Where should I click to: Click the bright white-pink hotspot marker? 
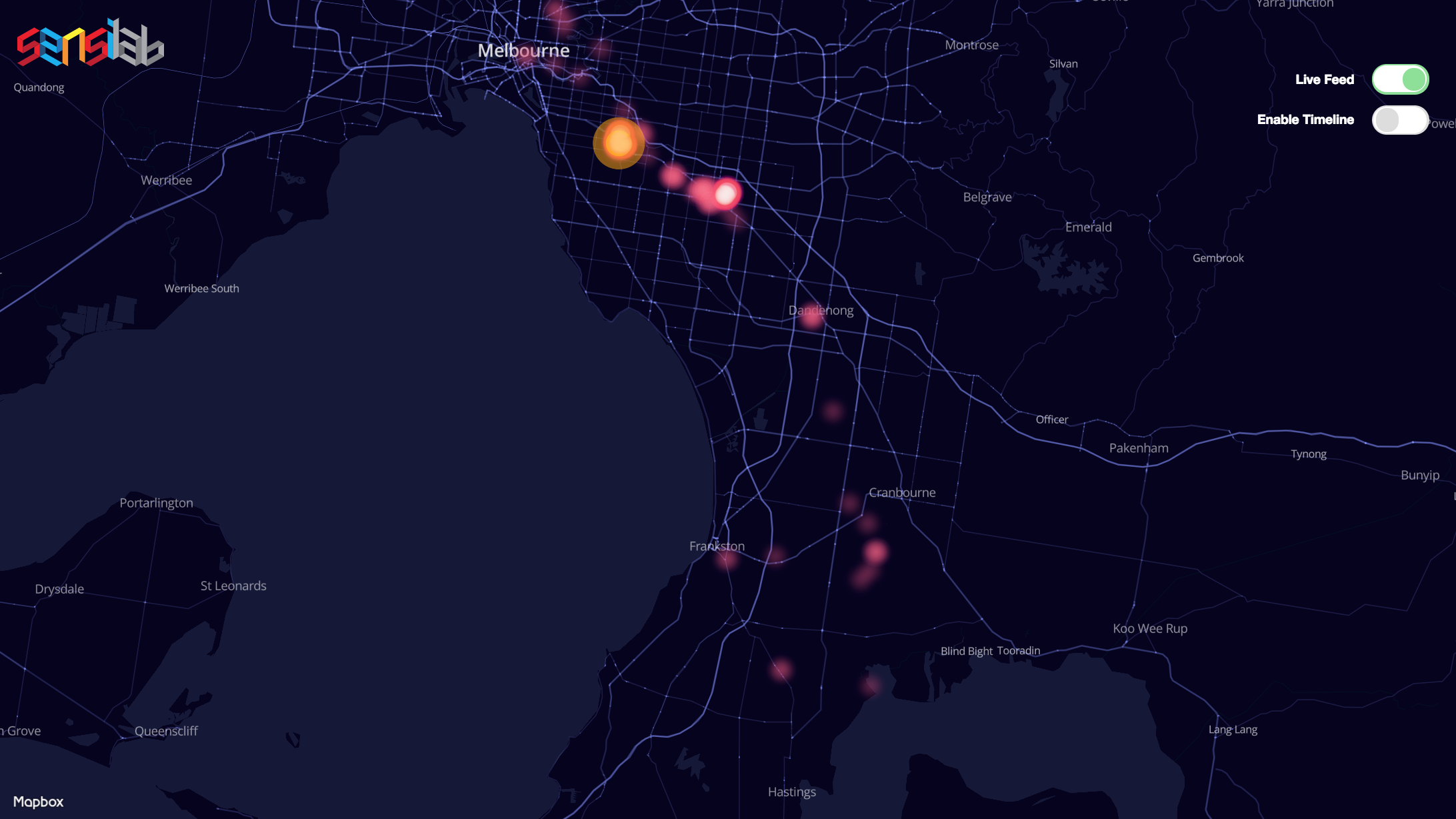click(x=725, y=194)
